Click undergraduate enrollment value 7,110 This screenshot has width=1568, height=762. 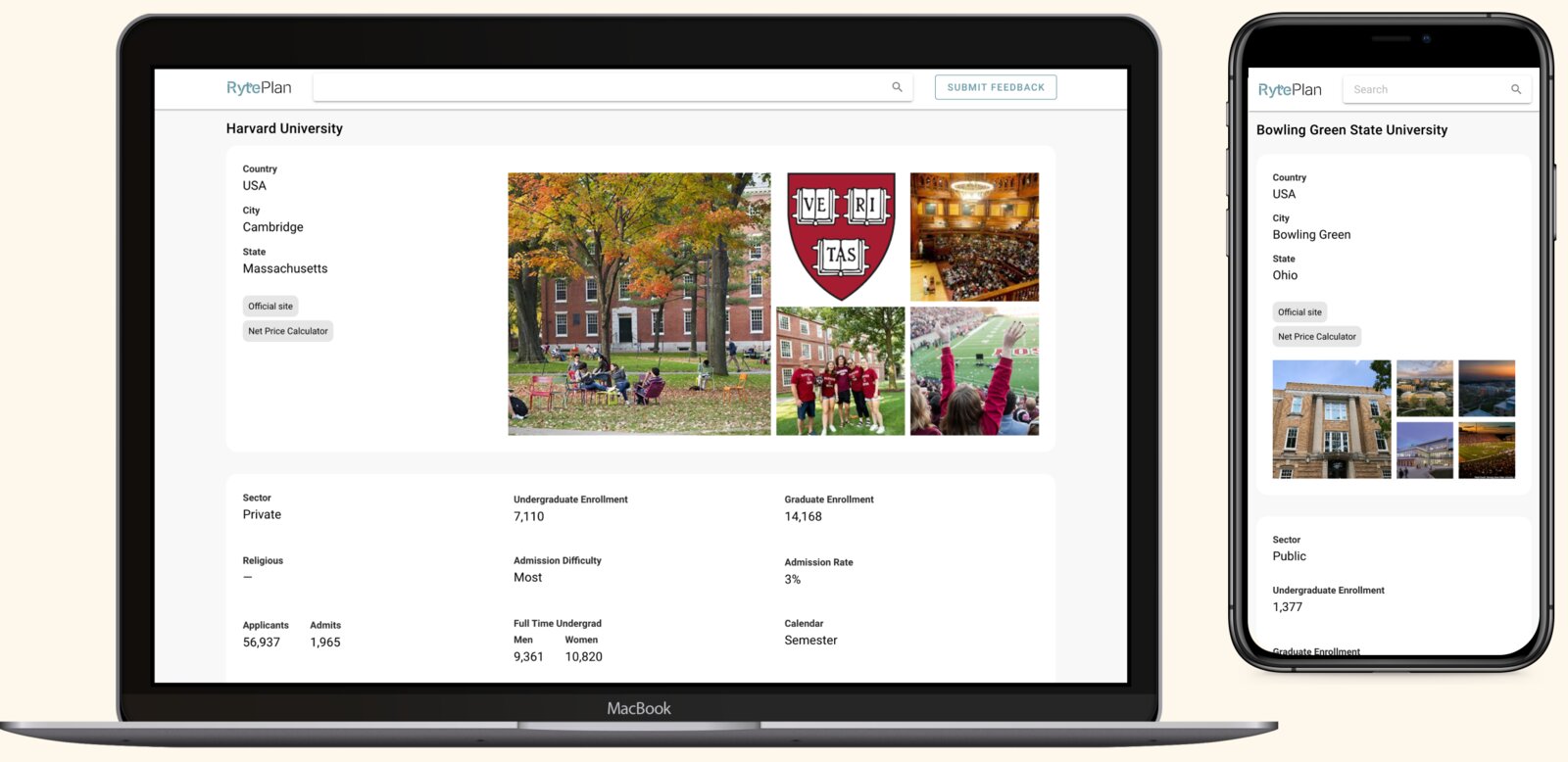coord(528,516)
